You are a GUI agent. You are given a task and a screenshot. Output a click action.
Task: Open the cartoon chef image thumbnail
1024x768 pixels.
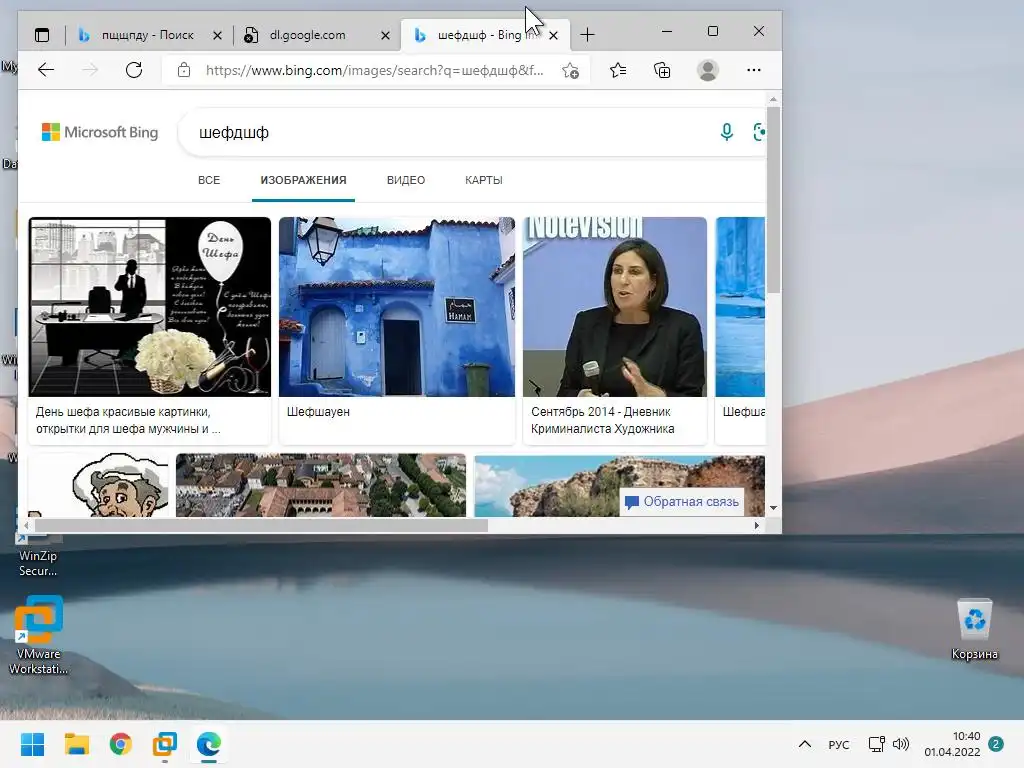[99, 485]
